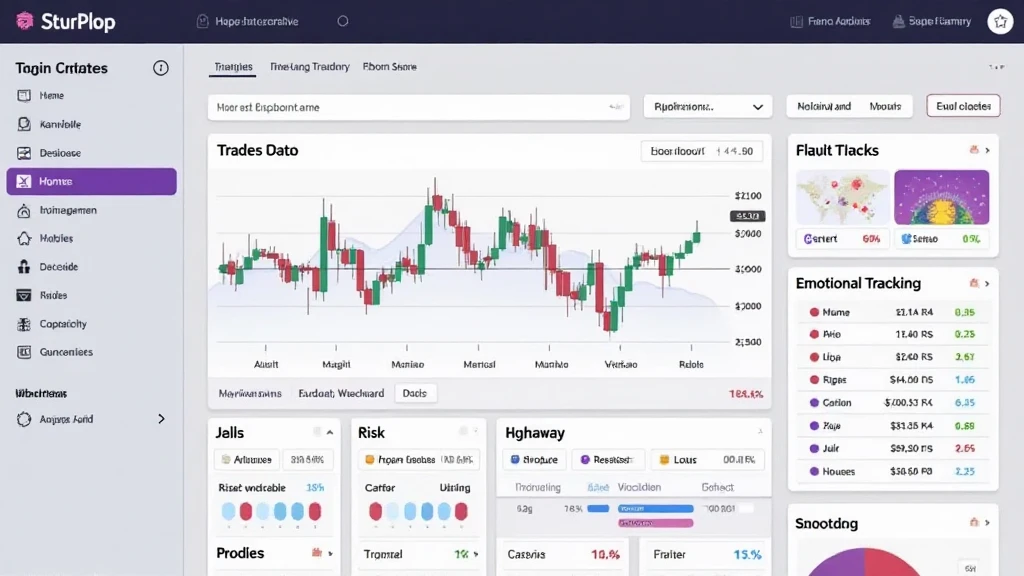The image size is (1024, 576).
Task: Click the Boerllooult button in Trades Dato
Action: (x=701, y=151)
